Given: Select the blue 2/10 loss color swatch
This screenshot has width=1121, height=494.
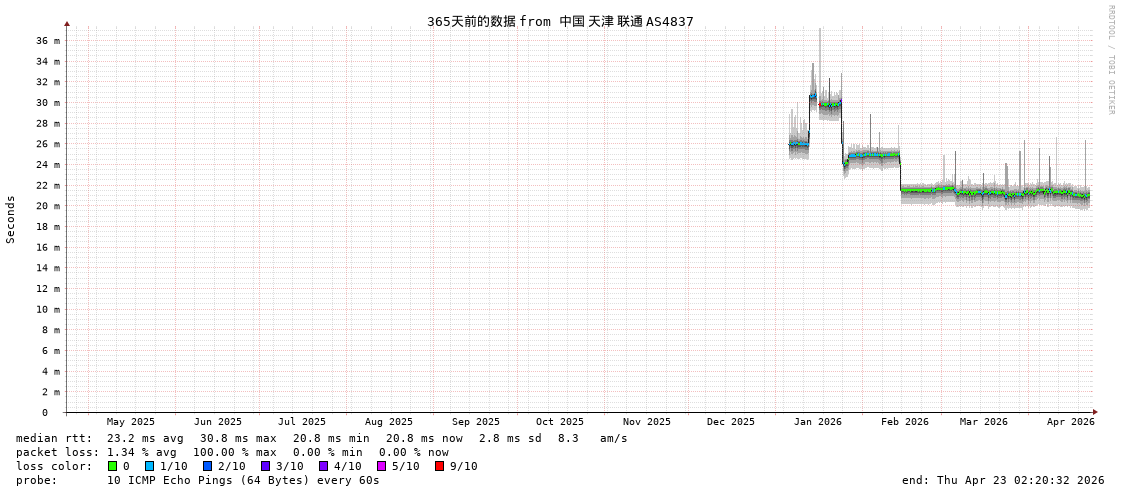Looking at the screenshot, I should tap(207, 466).
